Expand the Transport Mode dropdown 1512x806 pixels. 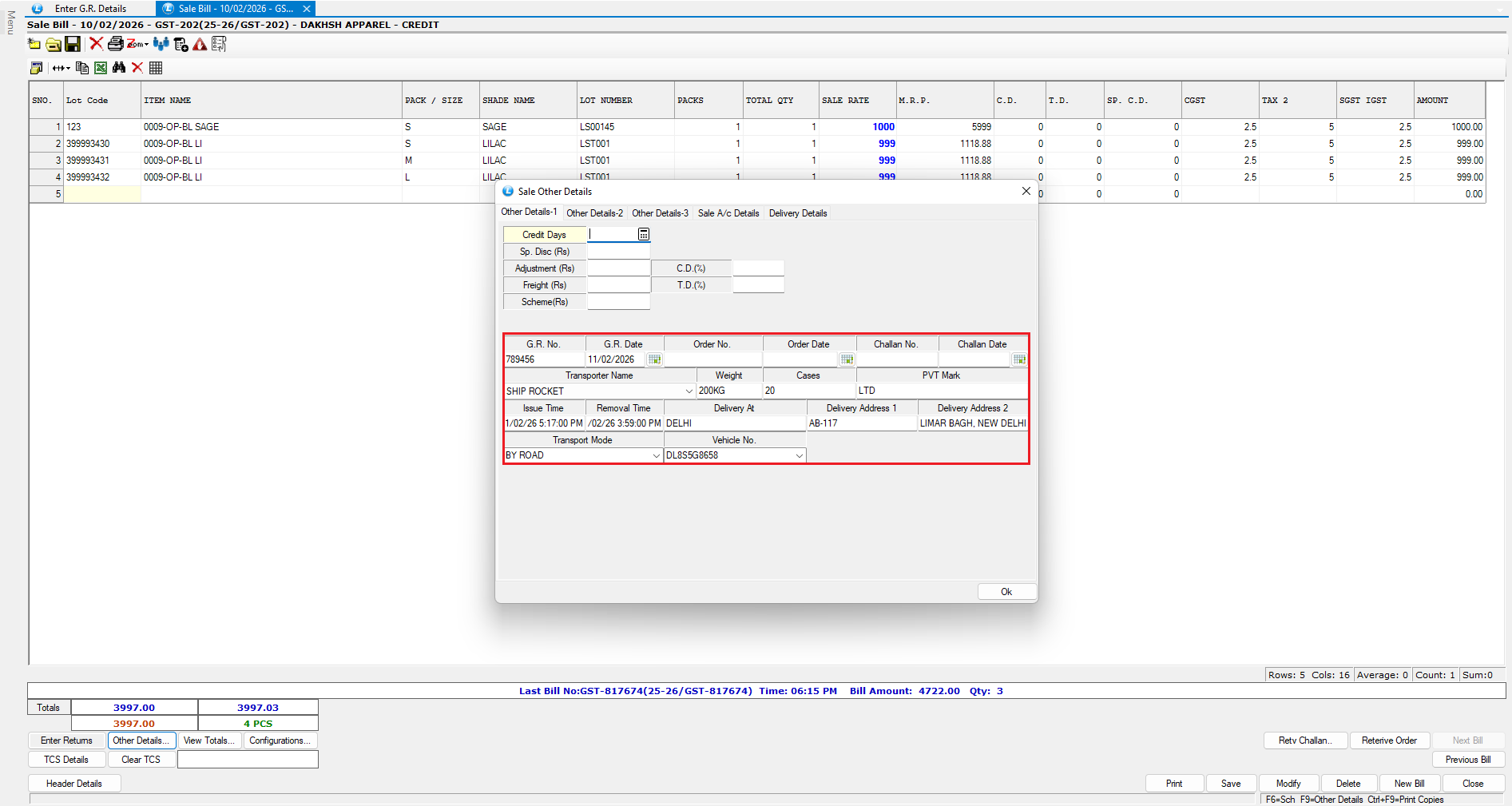point(656,455)
